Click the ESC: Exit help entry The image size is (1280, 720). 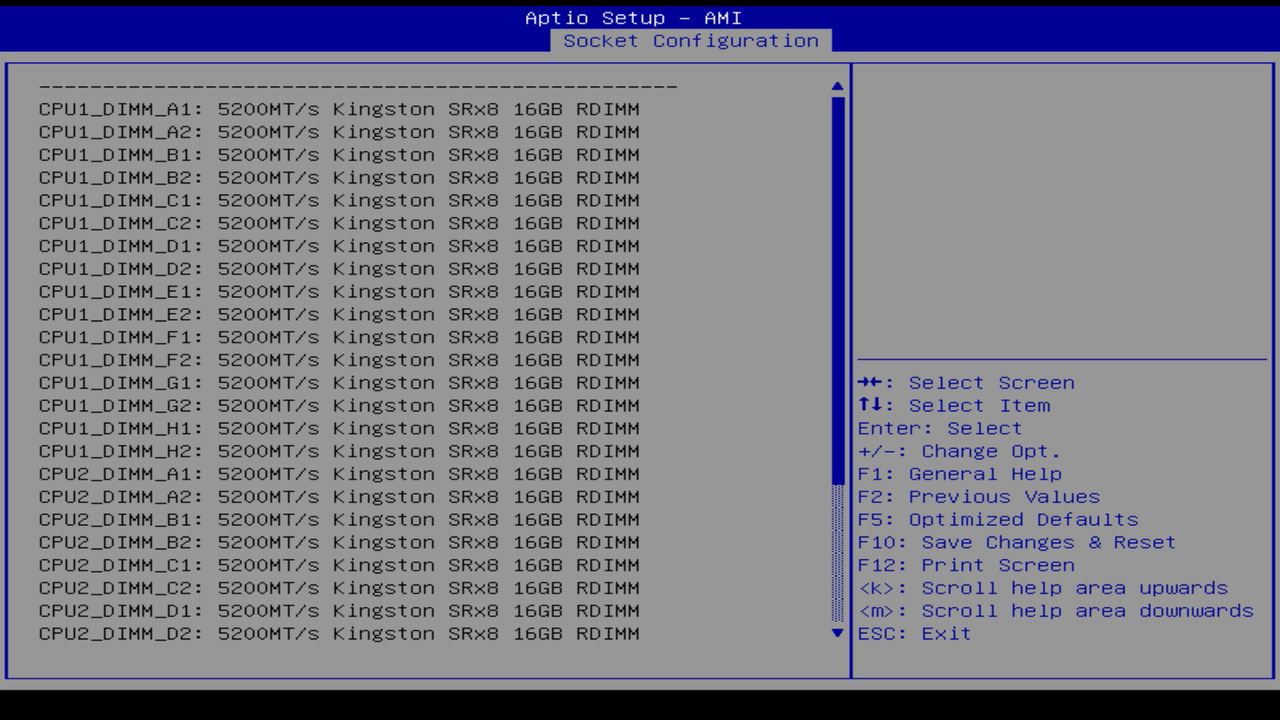(x=913, y=633)
